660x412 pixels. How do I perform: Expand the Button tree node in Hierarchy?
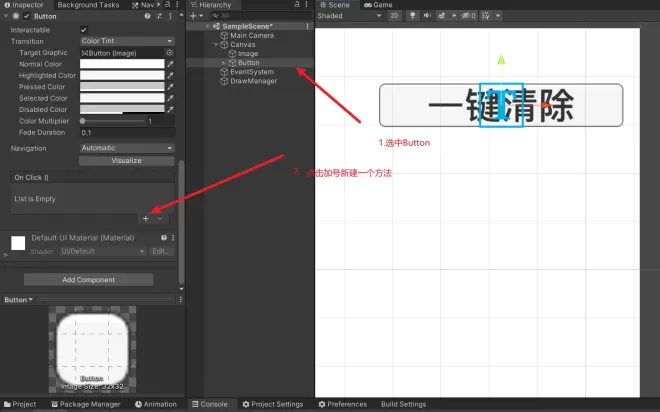tap(224, 63)
